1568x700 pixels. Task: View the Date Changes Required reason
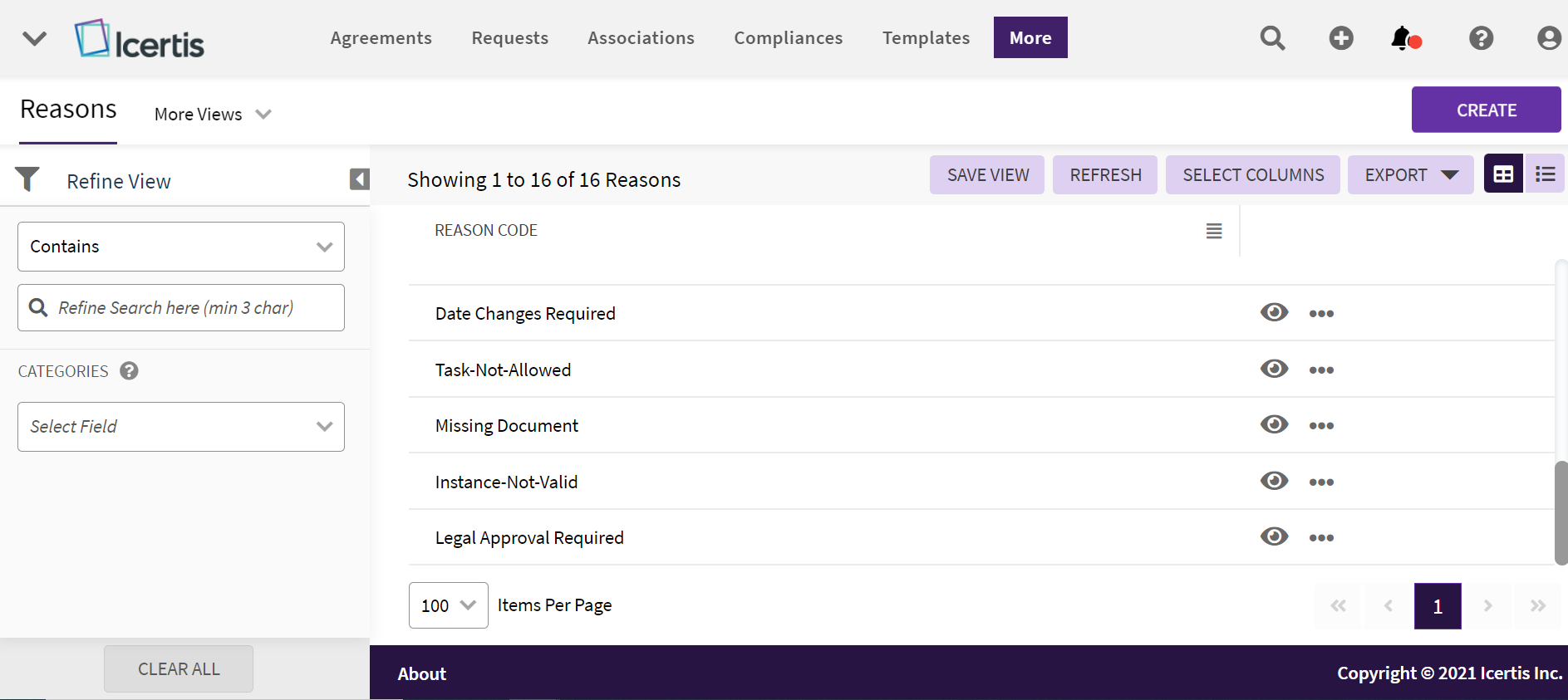(x=1273, y=313)
